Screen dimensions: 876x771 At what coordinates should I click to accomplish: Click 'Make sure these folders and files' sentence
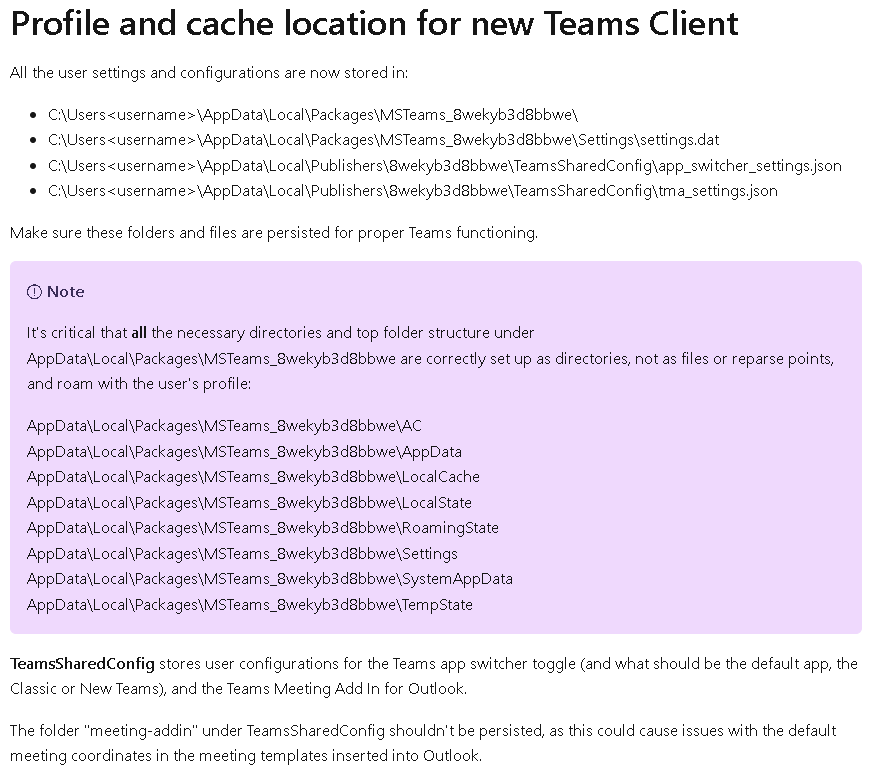coord(274,232)
